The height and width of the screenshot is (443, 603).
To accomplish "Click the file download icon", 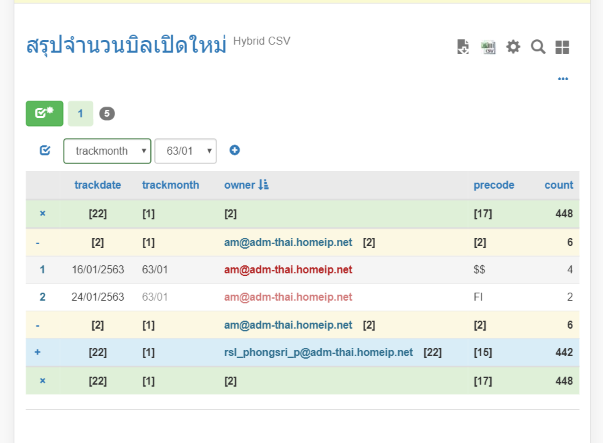I will (462, 47).
